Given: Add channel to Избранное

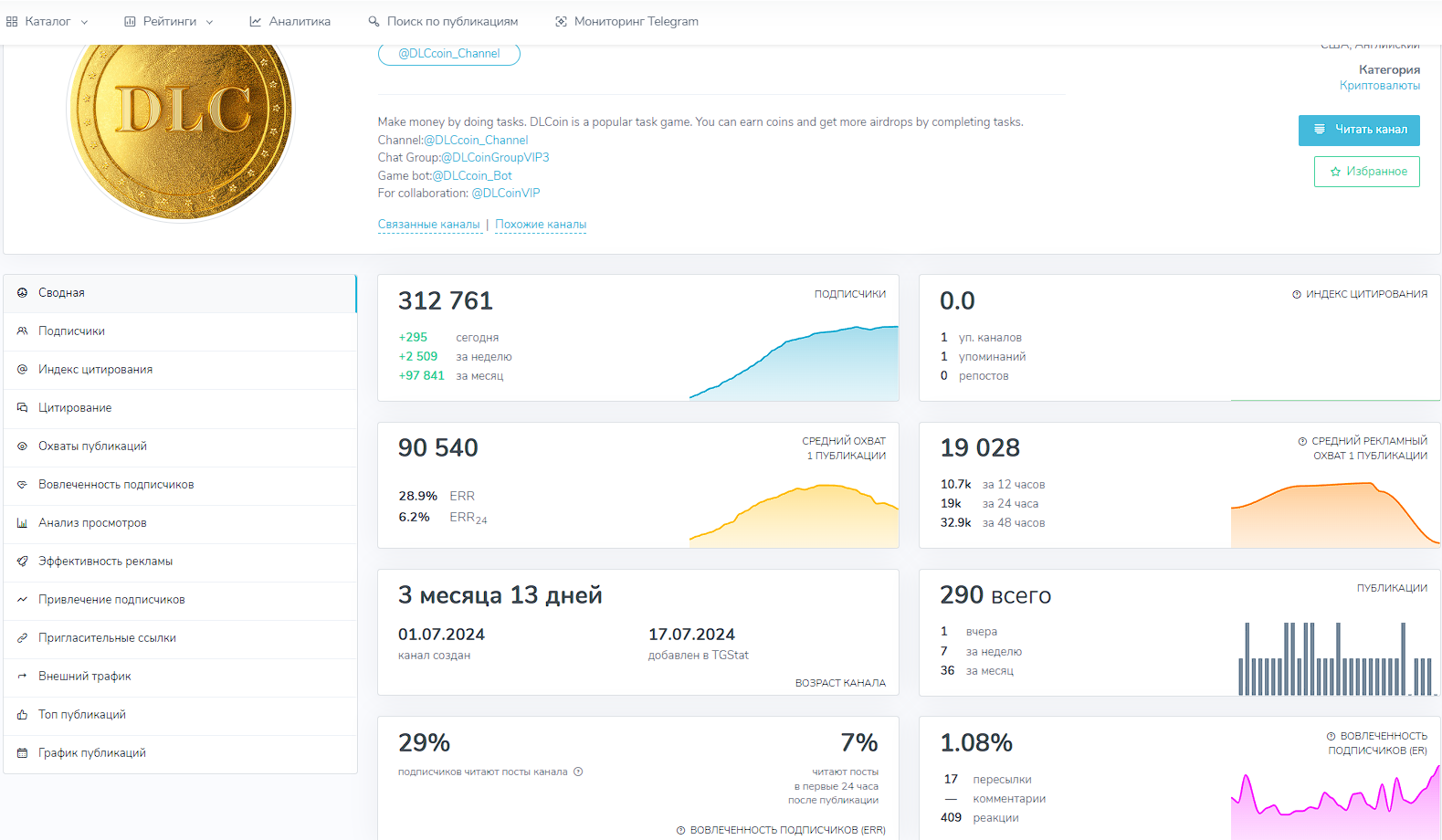Looking at the screenshot, I should point(1367,172).
